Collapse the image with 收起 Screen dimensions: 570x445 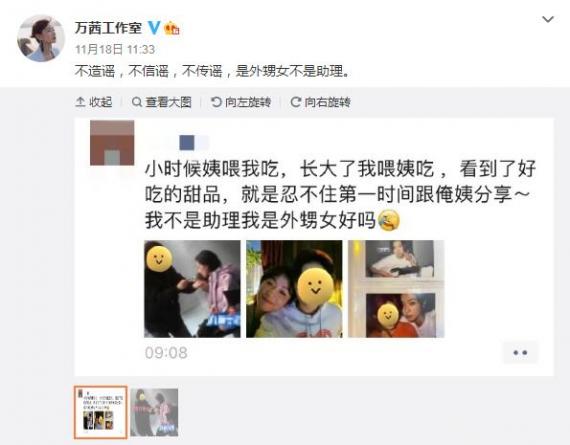coord(94,102)
